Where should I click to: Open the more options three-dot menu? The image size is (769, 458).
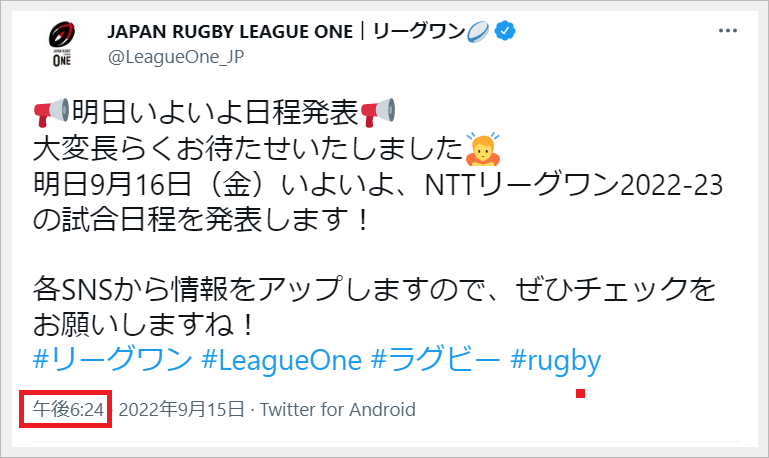pyautogui.click(x=729, y=31)
